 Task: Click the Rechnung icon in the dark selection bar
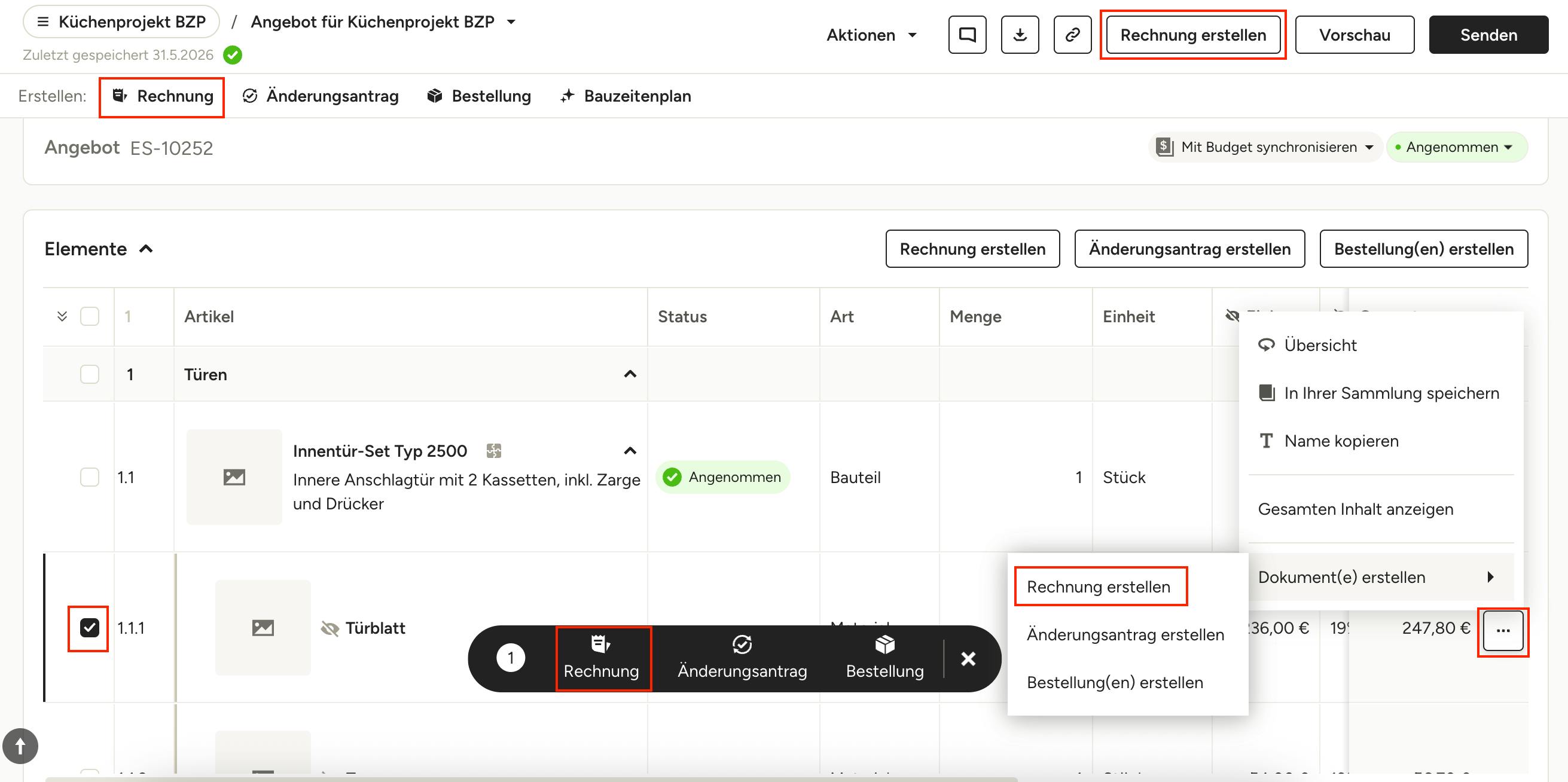(601, 644)
